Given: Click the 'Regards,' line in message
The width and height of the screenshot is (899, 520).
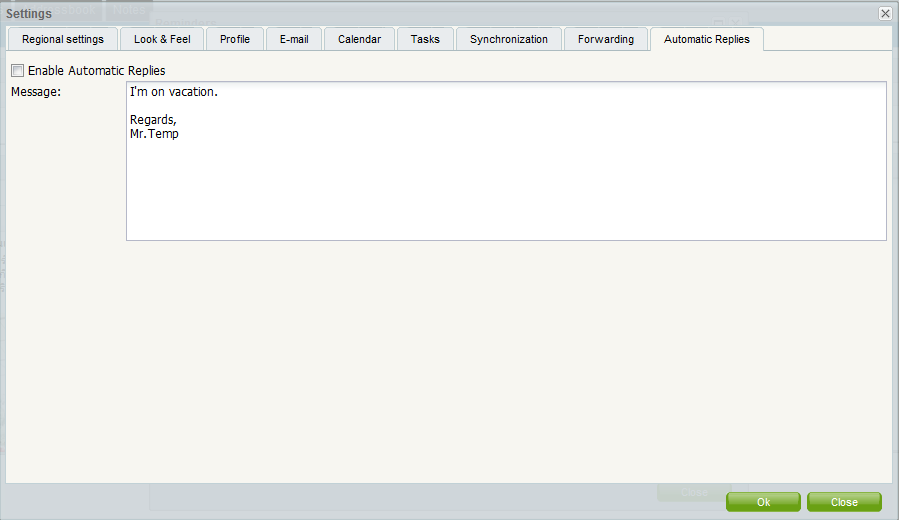Looking at the screenshot, I should coord(153,120).
